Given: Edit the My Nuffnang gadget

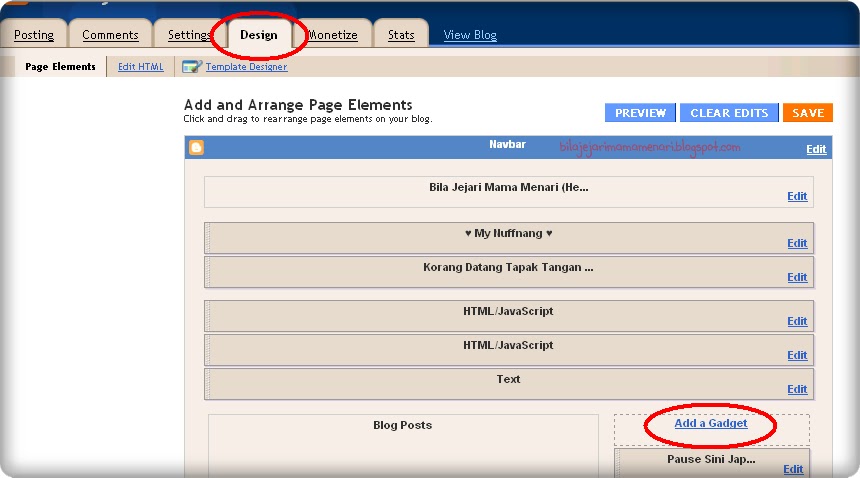Looking at the screenshot, I should point(797,243).
